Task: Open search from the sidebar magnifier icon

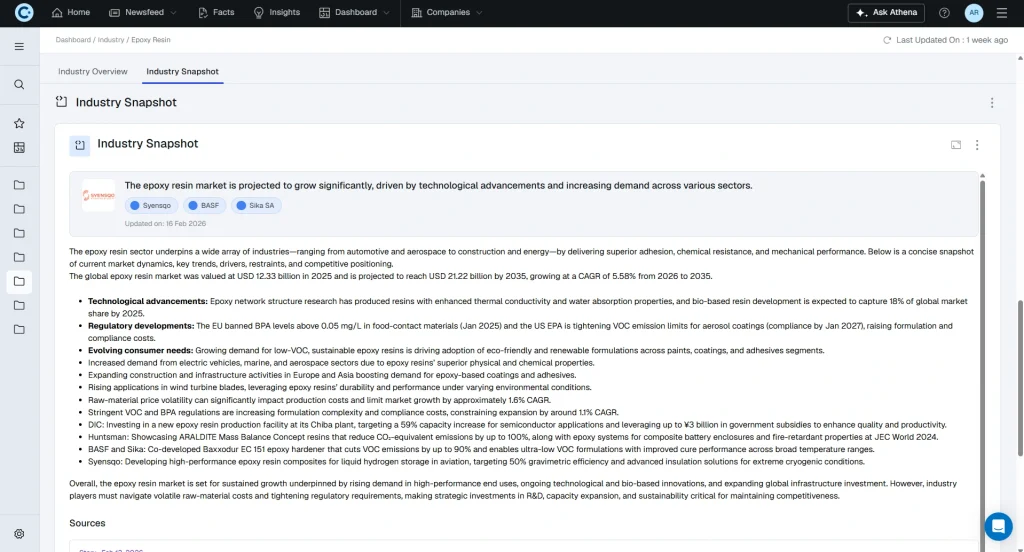Action: [x=19, y=84]
